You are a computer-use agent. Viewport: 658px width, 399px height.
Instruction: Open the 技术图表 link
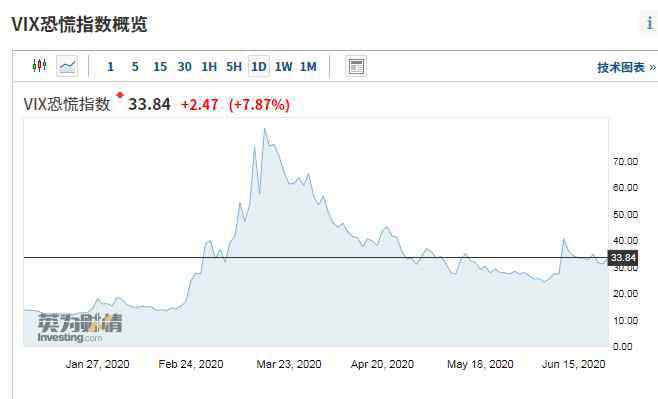click(x=626, y=68)
